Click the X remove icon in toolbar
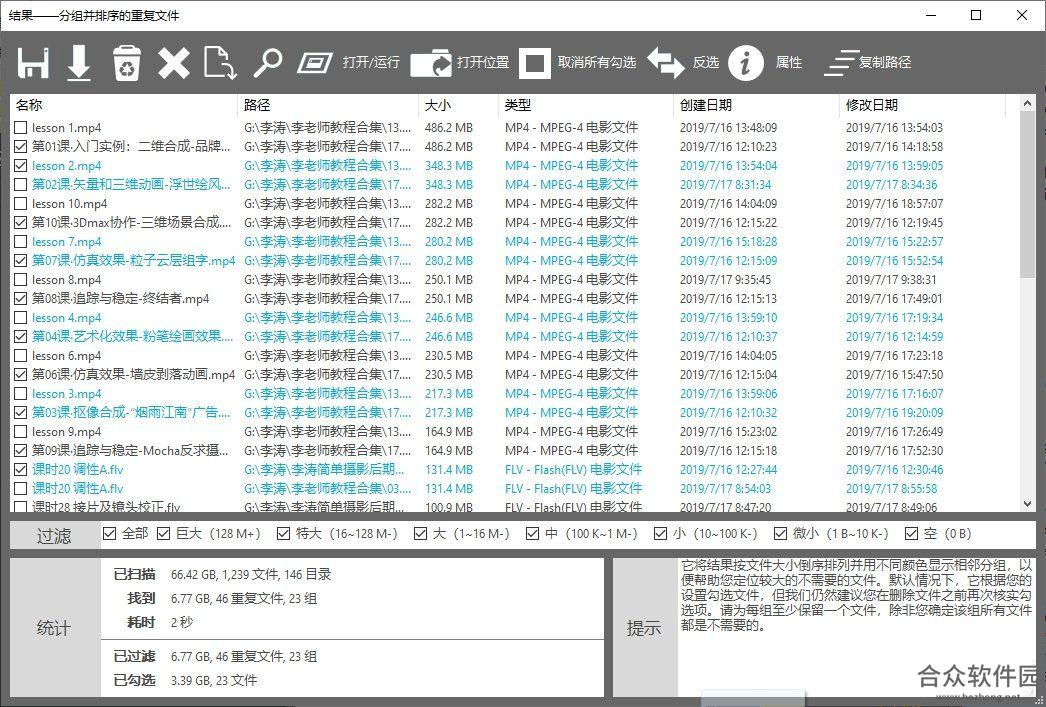The height and width of the screenshot is (707, 1046). click(173, 63)
